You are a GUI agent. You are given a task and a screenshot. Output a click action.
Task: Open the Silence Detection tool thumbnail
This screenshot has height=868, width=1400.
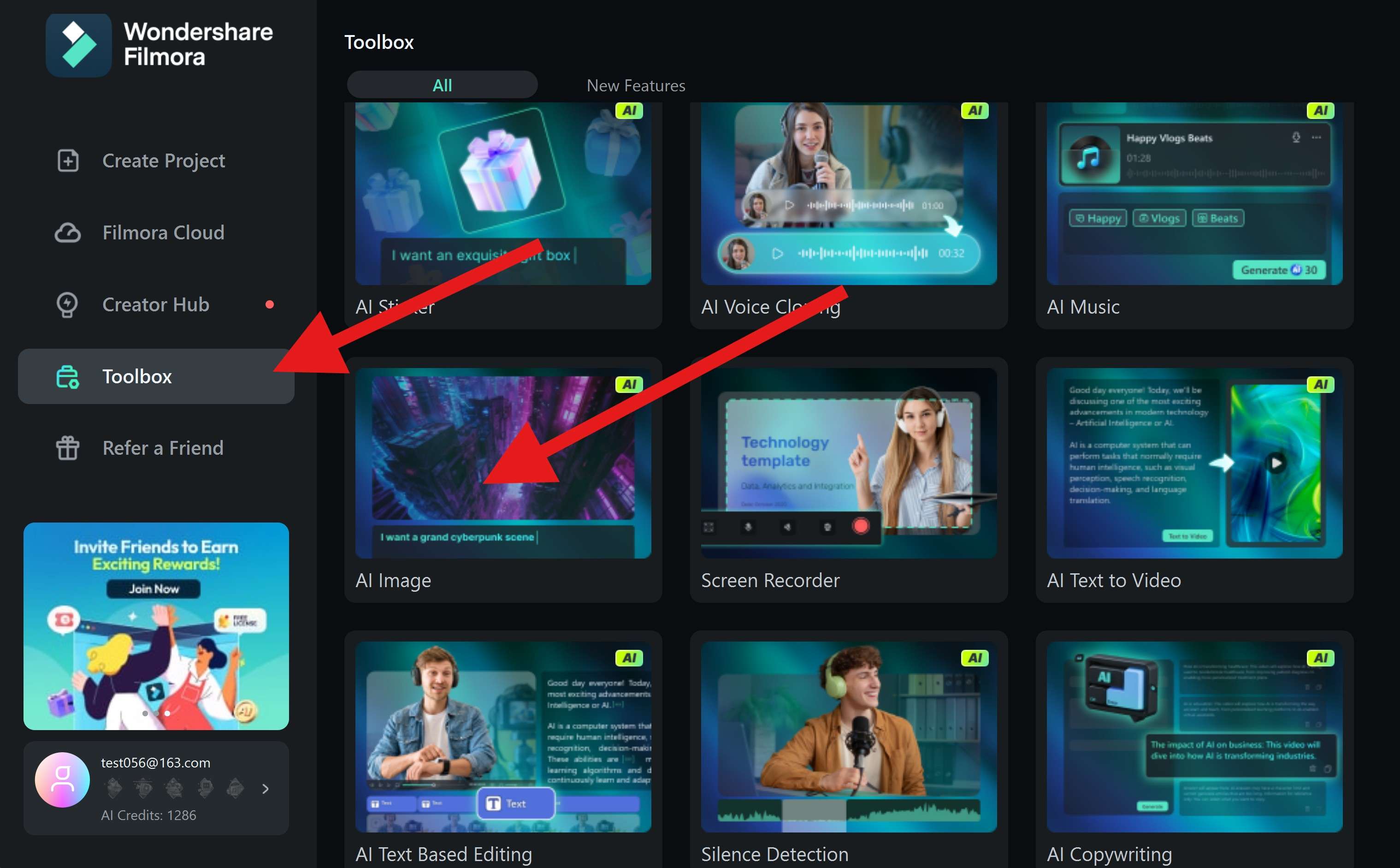pos(849,737)
